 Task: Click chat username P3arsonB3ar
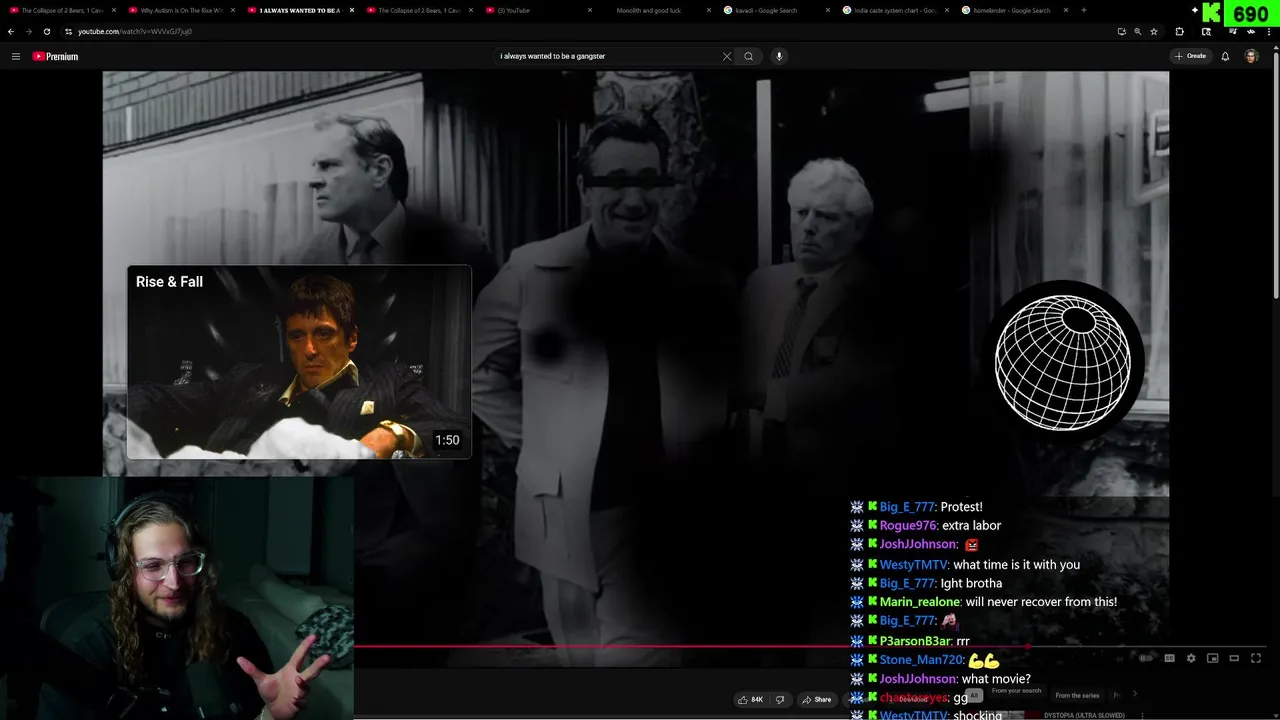pyautogui.click(x=915, y=641)
